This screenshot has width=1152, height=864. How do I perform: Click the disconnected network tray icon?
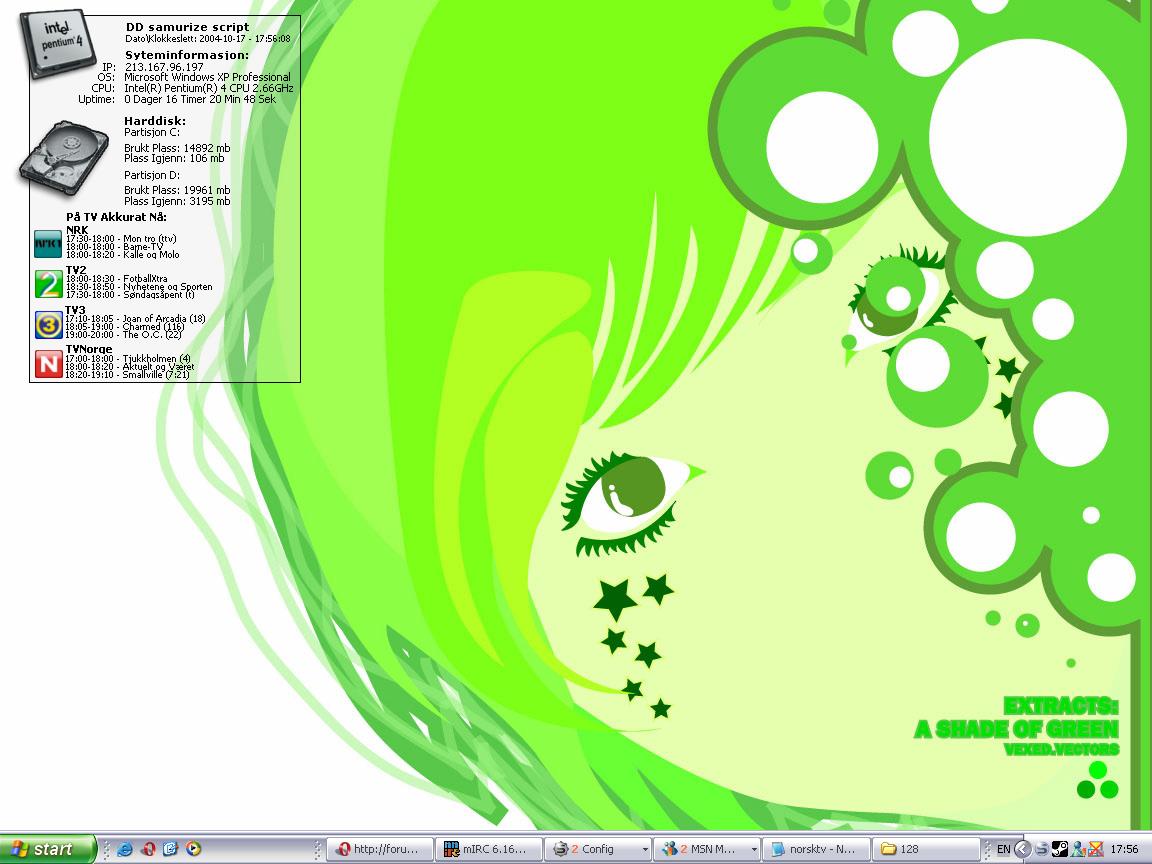pyautogui.click(x=1095, y=849)
